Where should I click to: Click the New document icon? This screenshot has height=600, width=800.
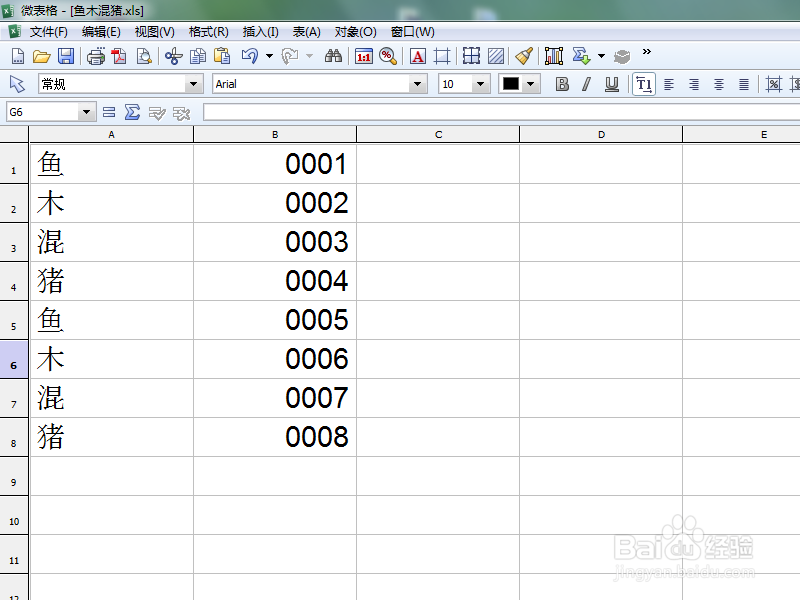pos(17,56)
